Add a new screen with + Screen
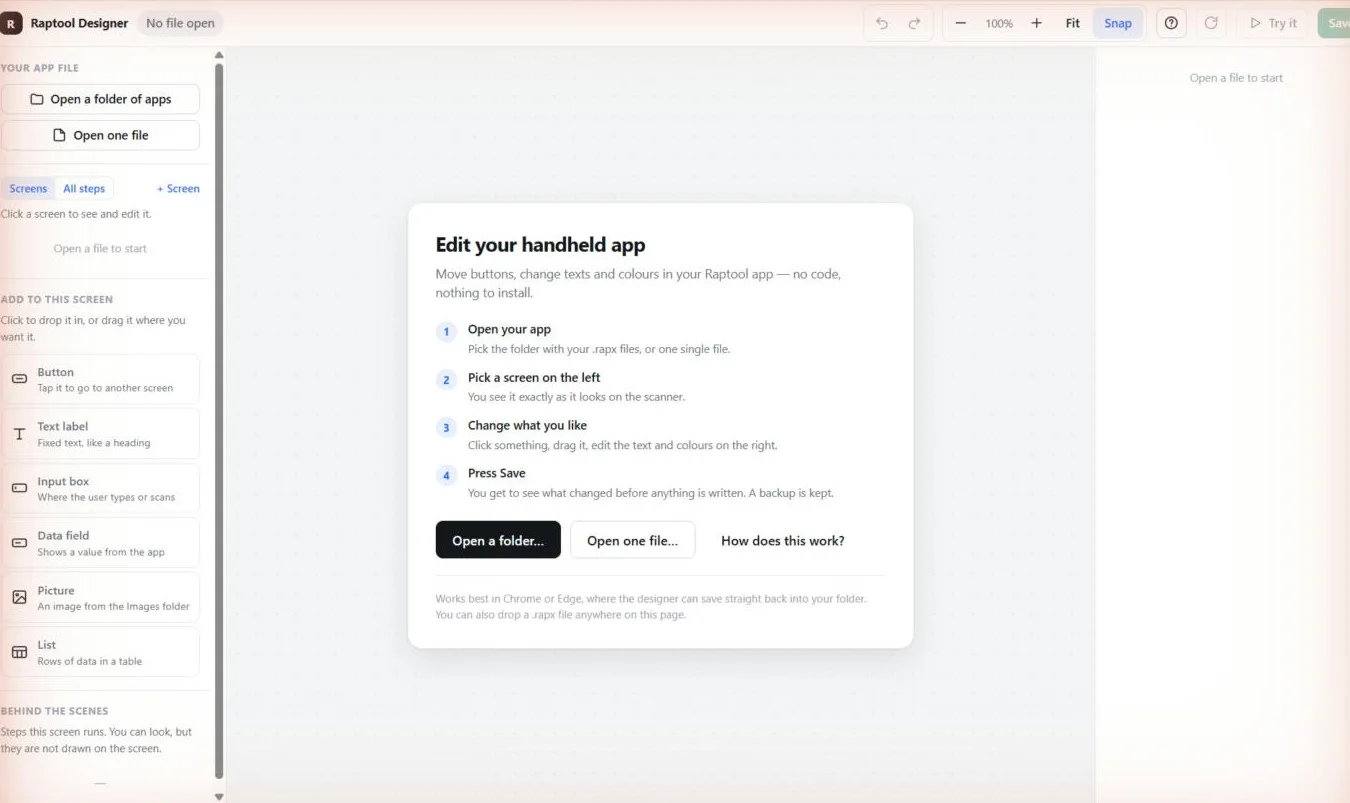Screen dimensions: 1350x803 tap(178, 188)
